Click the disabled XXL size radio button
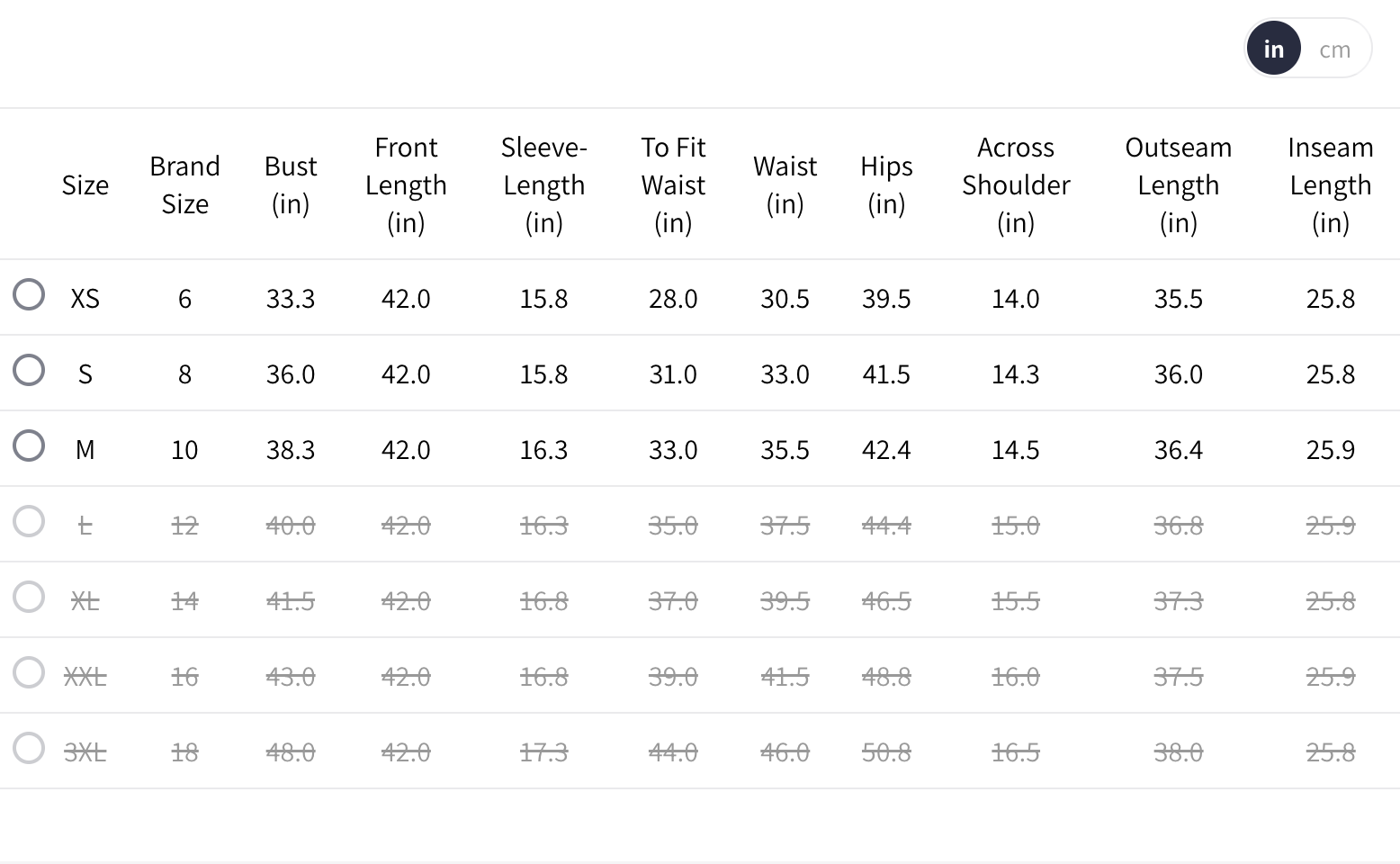Image resolution: width=1400 pixels, height=864 pixels. click(x=29, y=672)
